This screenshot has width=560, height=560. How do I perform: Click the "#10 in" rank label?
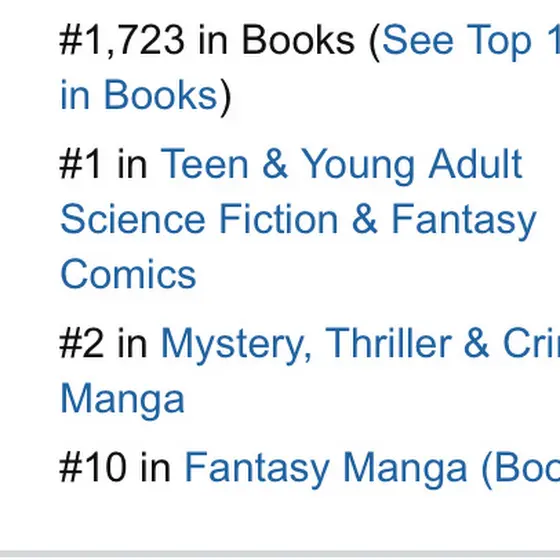click(x=115, y=468)
